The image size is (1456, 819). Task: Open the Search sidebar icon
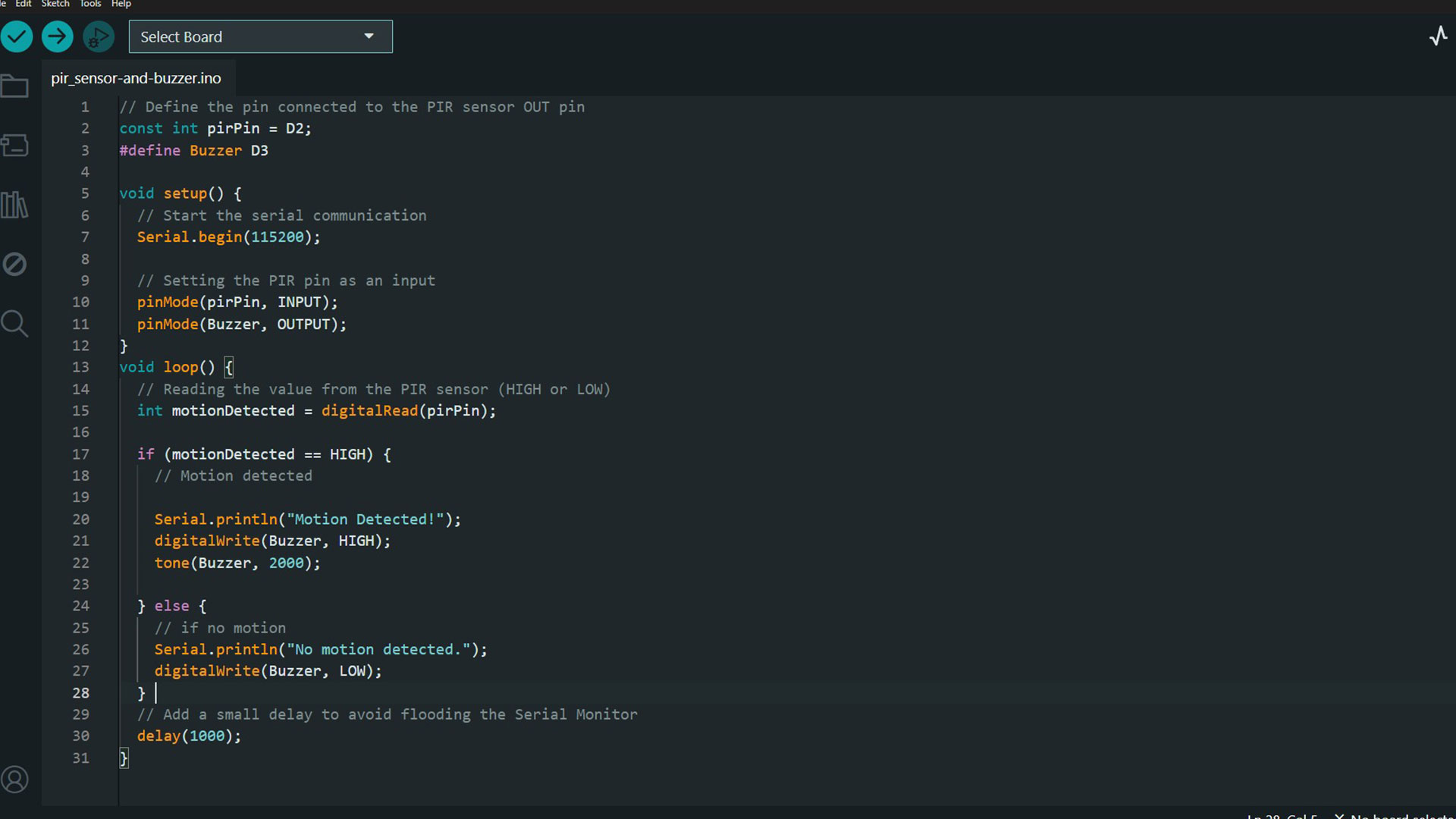[14, 324]
